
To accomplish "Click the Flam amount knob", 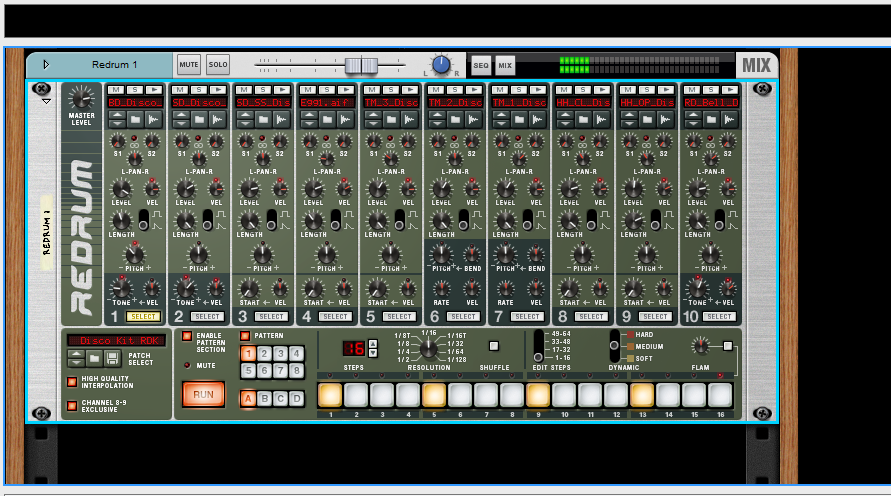I will pos(700,345).
